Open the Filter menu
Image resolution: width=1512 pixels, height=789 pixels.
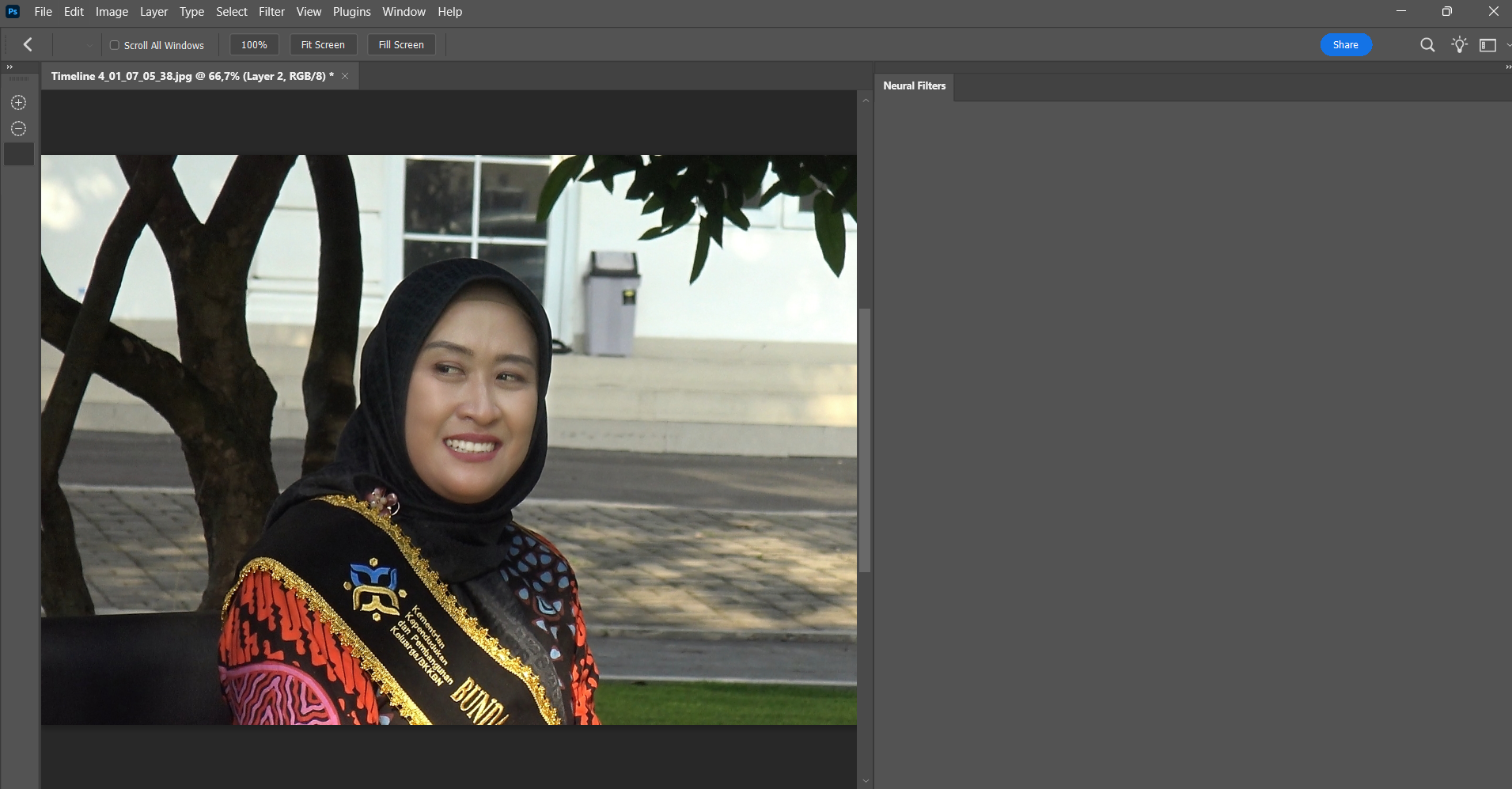pos(271,11)
